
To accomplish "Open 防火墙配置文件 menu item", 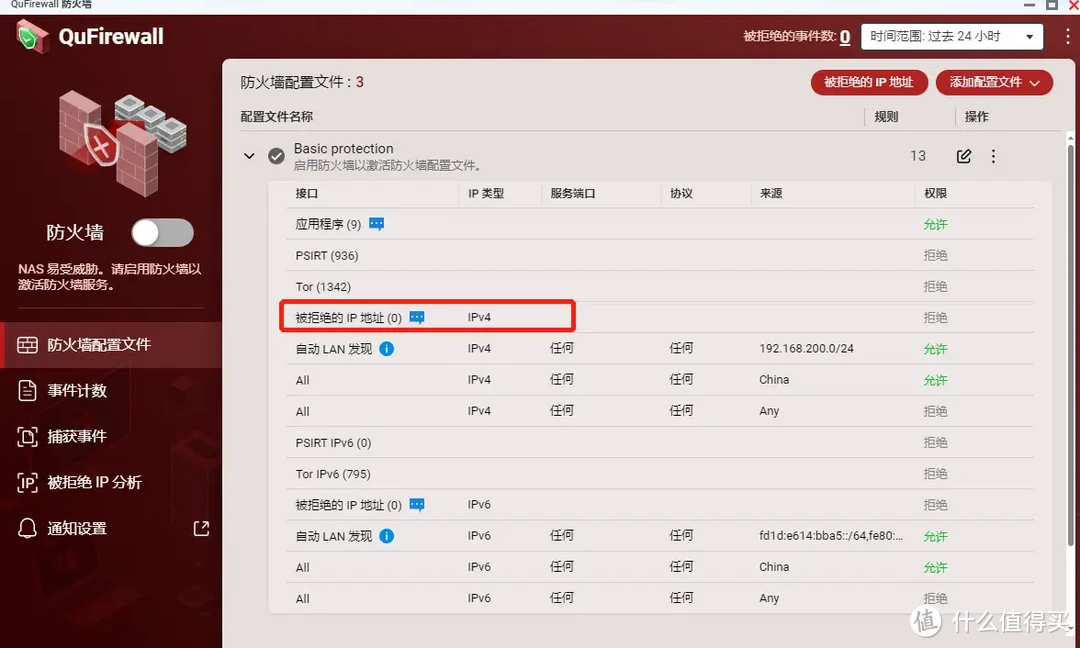I will [111, 345].
